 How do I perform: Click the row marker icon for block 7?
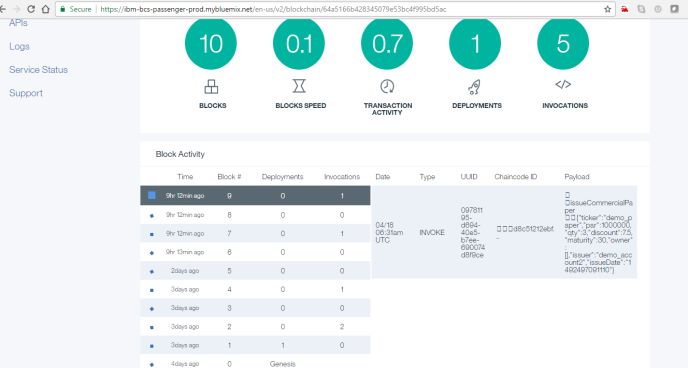pos(152,234)
